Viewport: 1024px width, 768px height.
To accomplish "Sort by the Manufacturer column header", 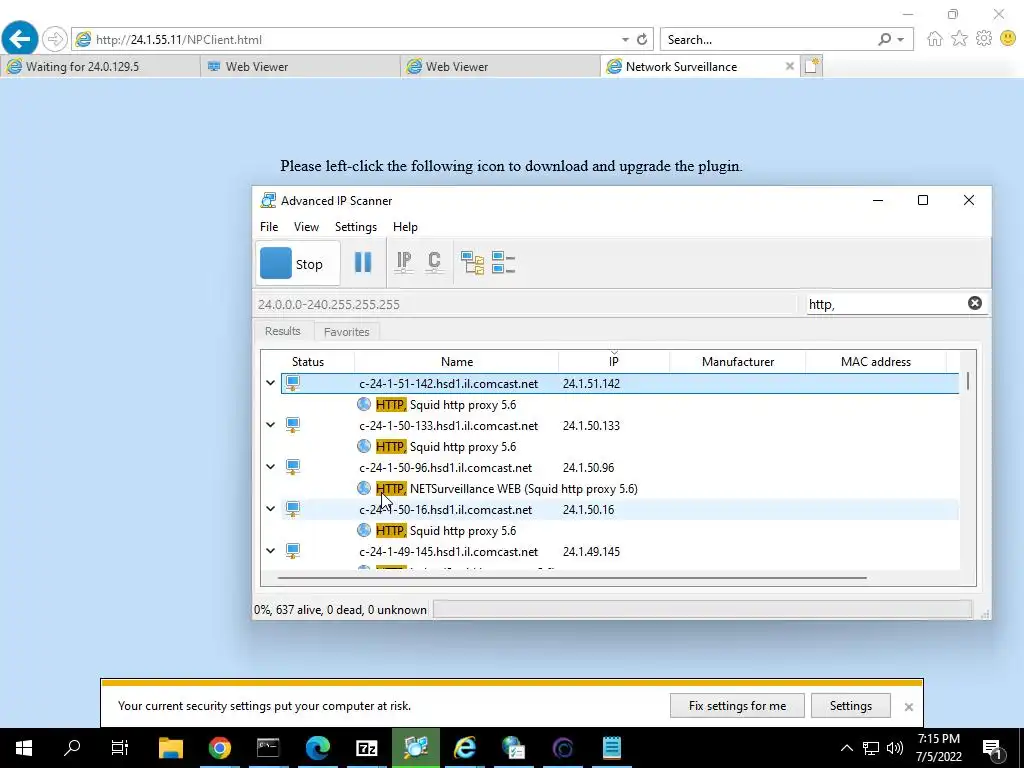I will coord(737,362).
